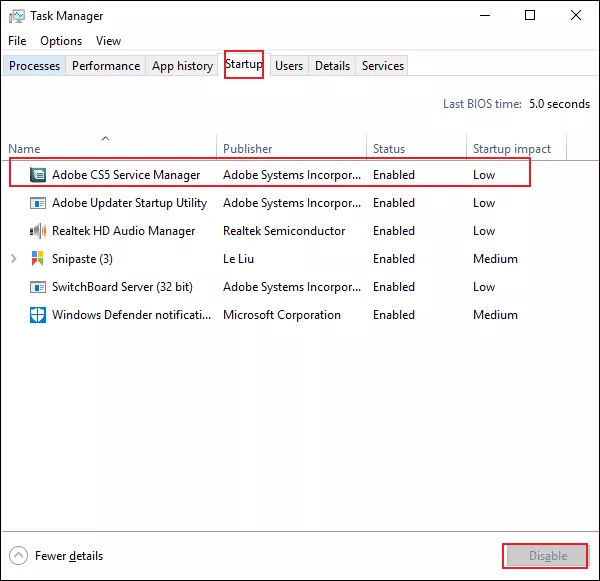Click the Disable button
Screen dimensions: 600x581
point(548,556)
